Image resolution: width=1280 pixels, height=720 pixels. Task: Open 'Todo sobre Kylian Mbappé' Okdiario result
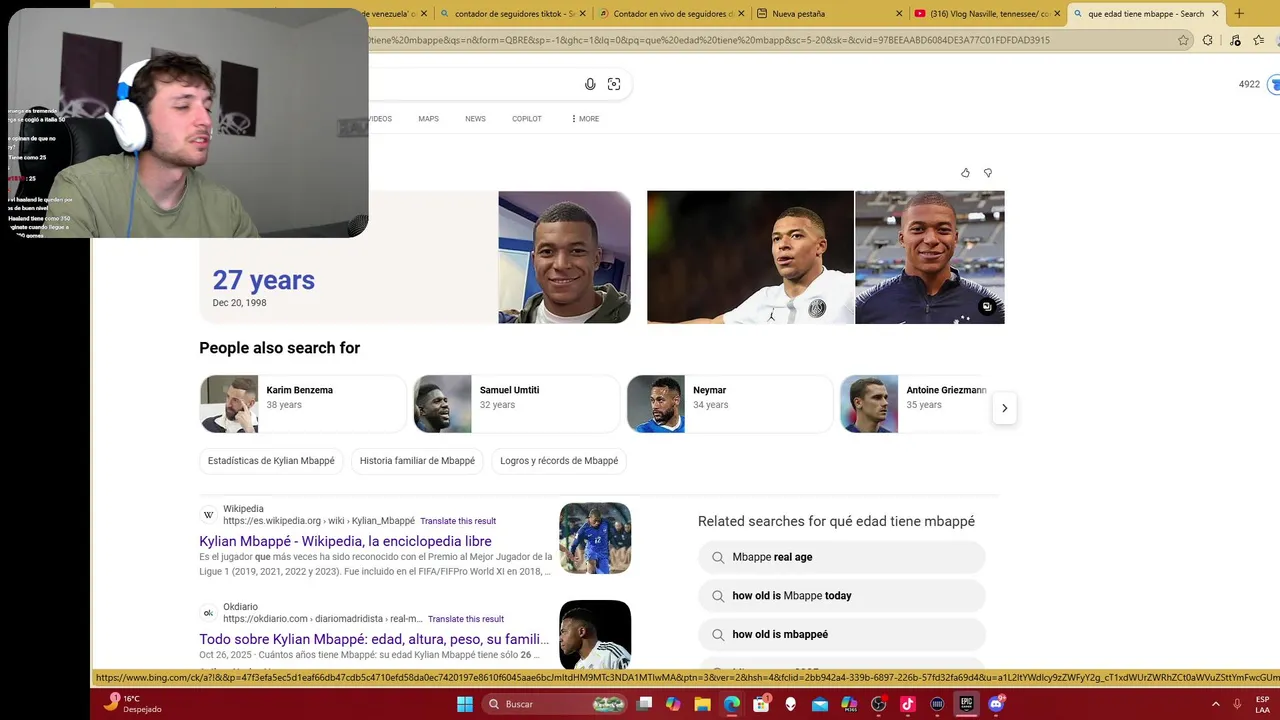374,639
